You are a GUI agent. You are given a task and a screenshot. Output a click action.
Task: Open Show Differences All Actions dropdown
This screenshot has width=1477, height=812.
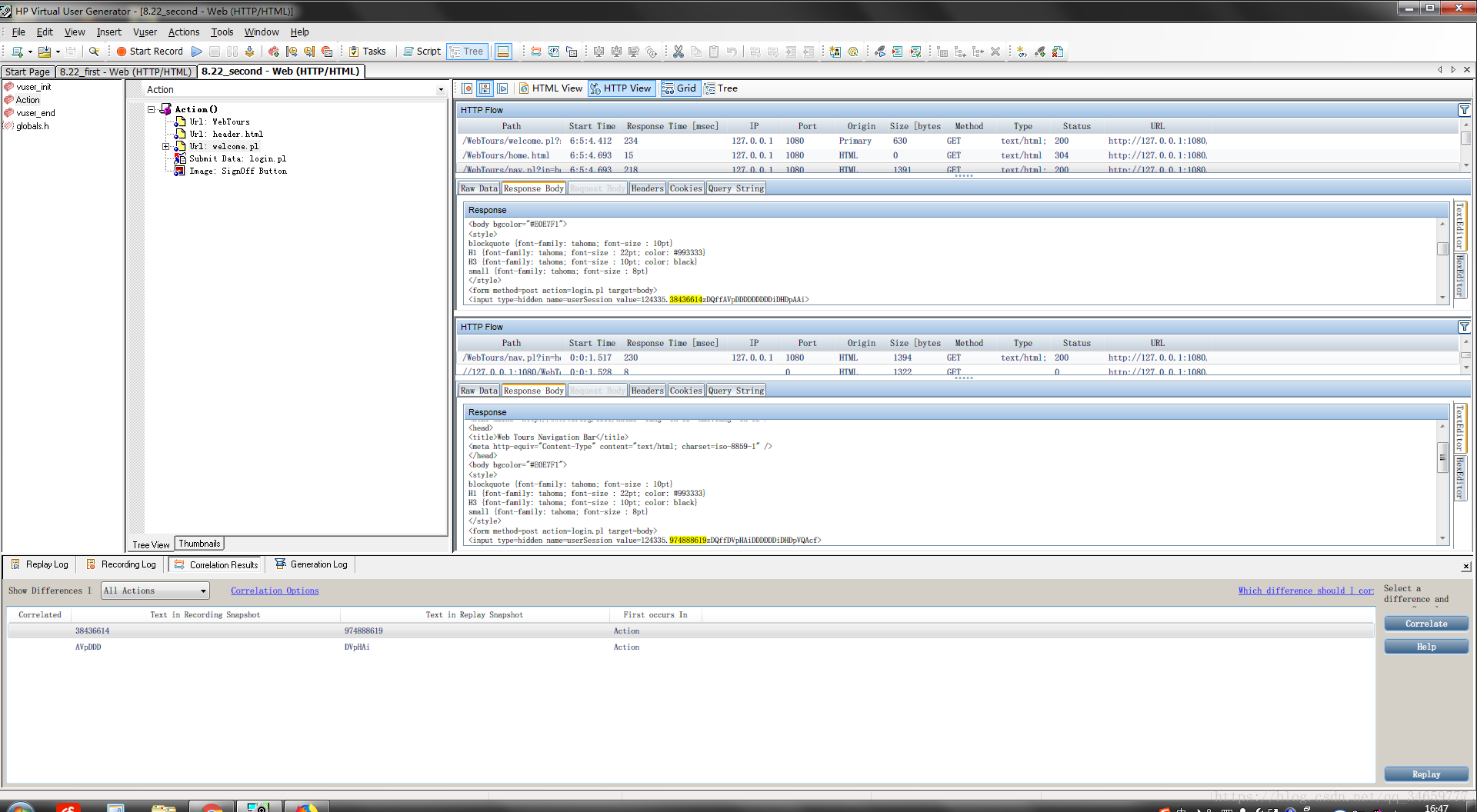click(x=155, y=591)
